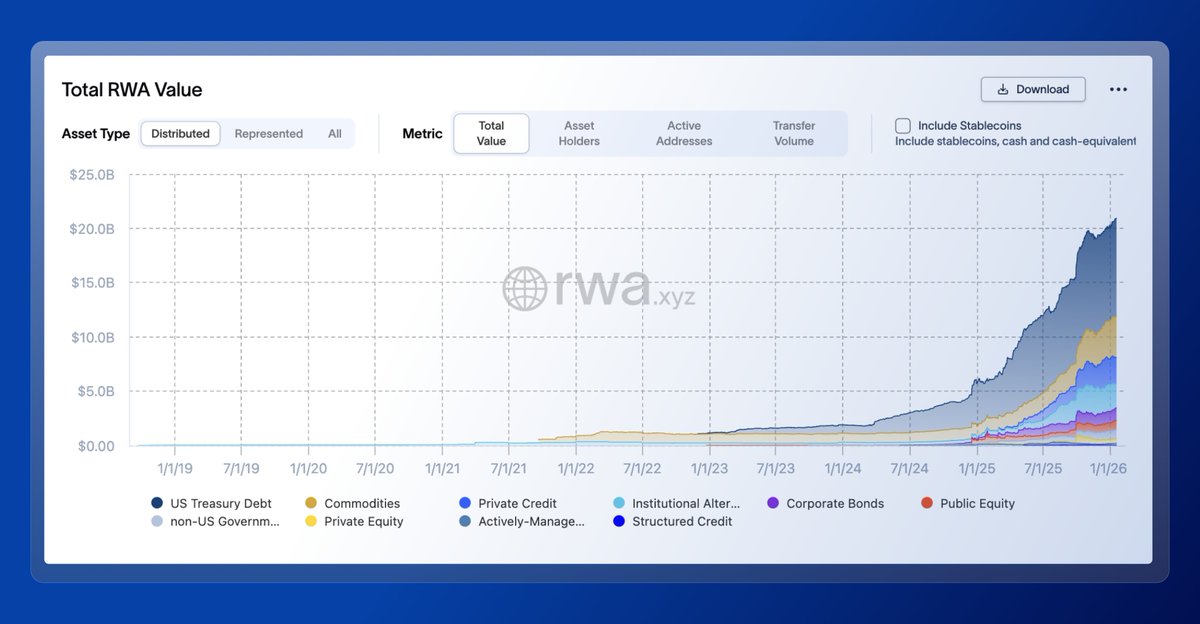The image size is (1200, 624).
Task: Click the '$20.0B' y-axis label
Action: tap(90, 229)
